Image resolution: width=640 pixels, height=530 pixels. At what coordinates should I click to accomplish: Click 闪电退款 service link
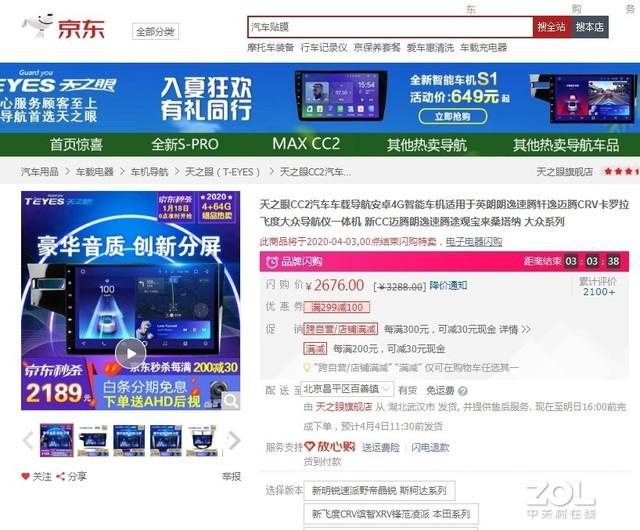[x=430, y=448]
